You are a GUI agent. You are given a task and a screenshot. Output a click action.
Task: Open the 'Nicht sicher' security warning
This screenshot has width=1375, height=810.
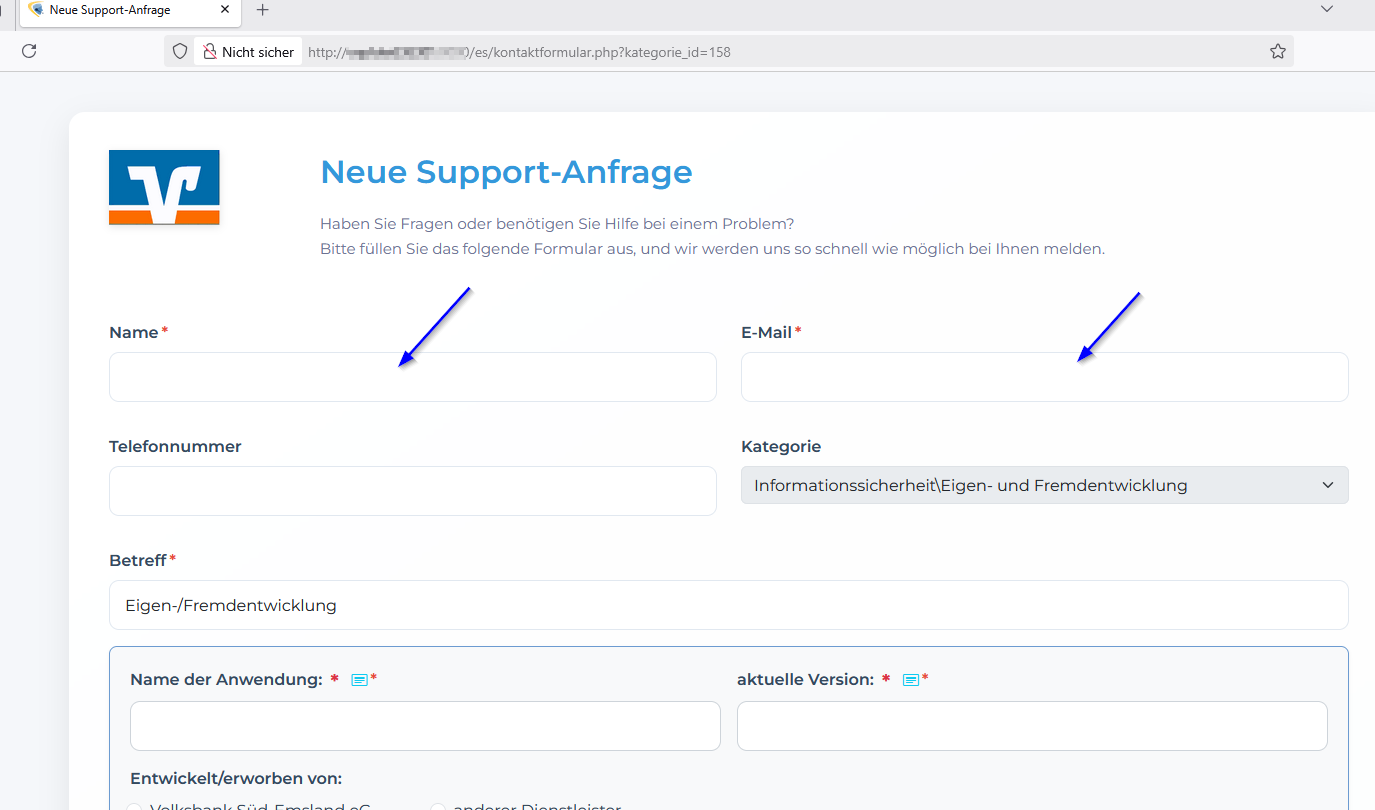click(249, 52)
